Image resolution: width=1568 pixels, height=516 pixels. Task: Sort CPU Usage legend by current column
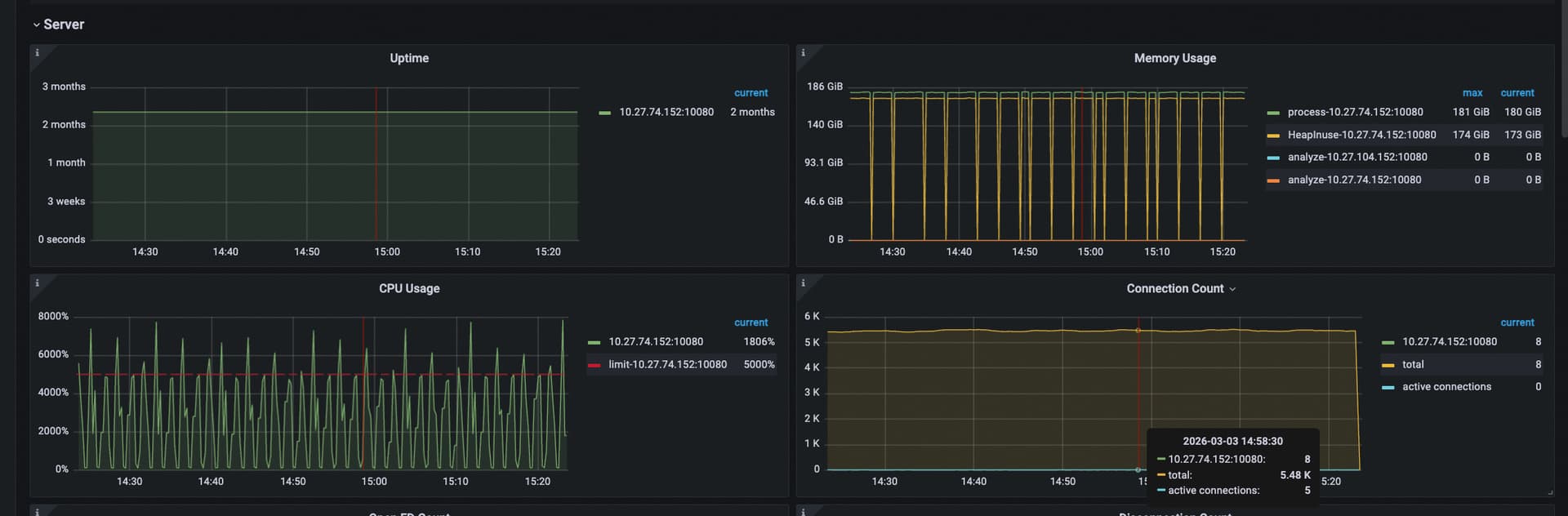tap(751, 322)
